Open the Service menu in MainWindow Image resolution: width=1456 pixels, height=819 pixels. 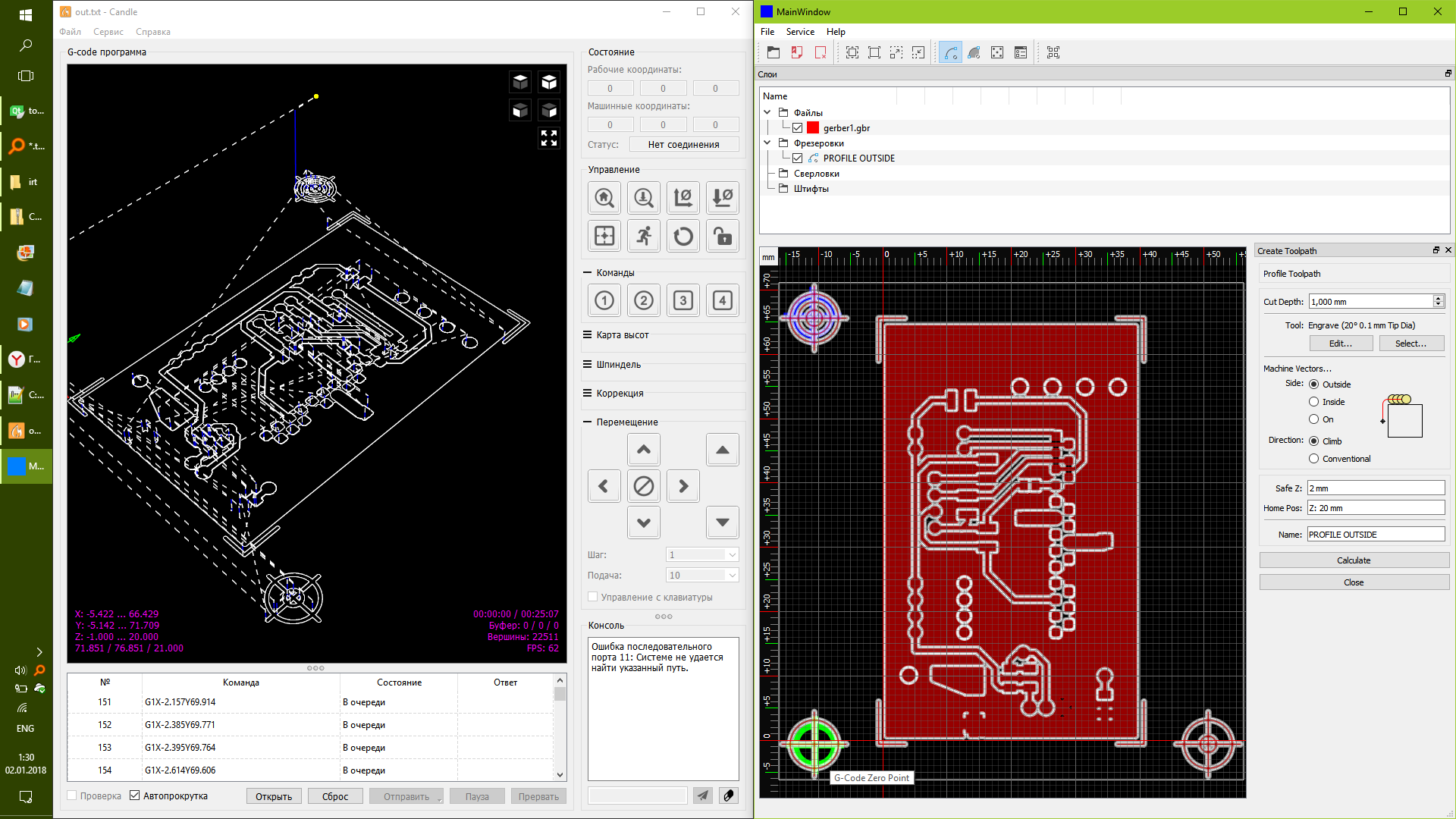coord(799,32)
